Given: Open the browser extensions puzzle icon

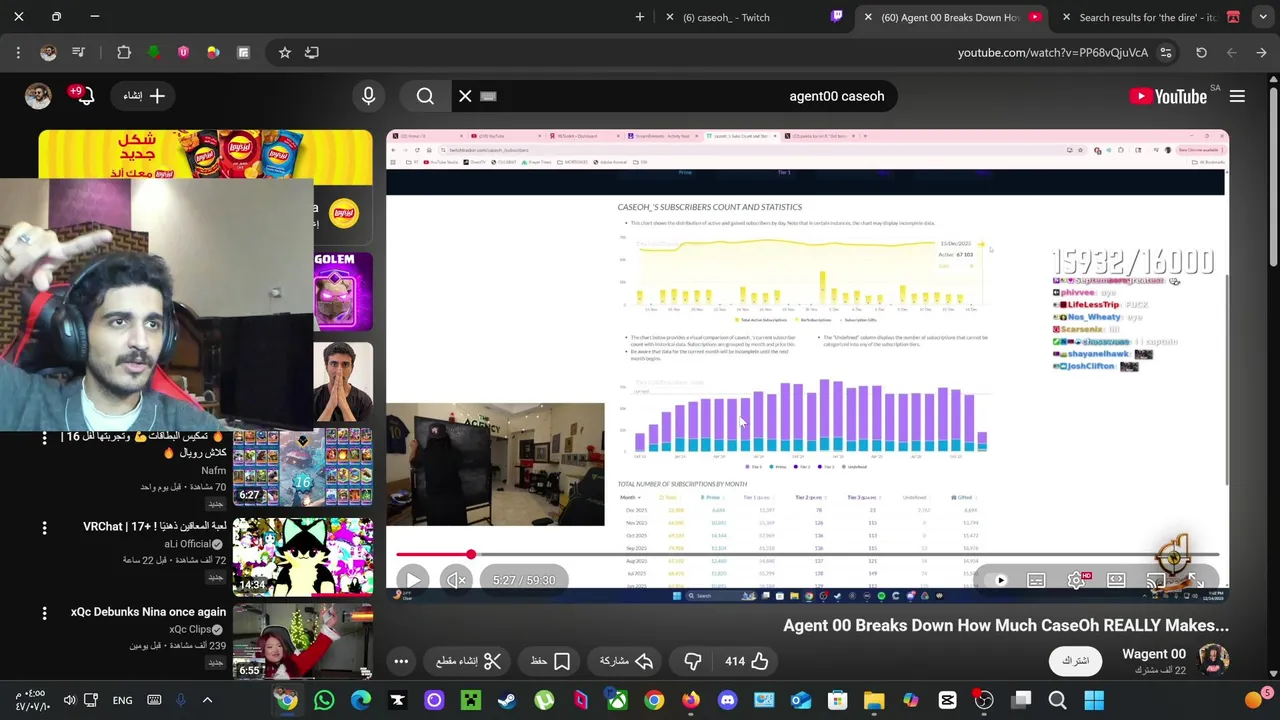Looking at the screenshot, I should coord(124,52).
